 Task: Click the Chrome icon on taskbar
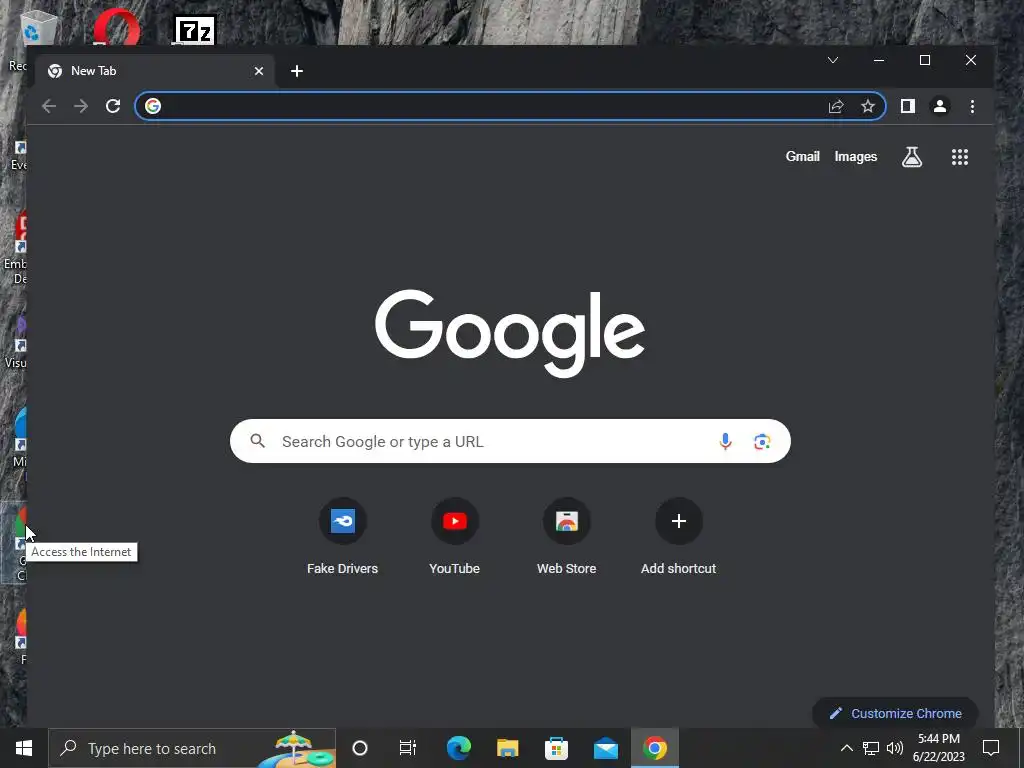[655, 748]
